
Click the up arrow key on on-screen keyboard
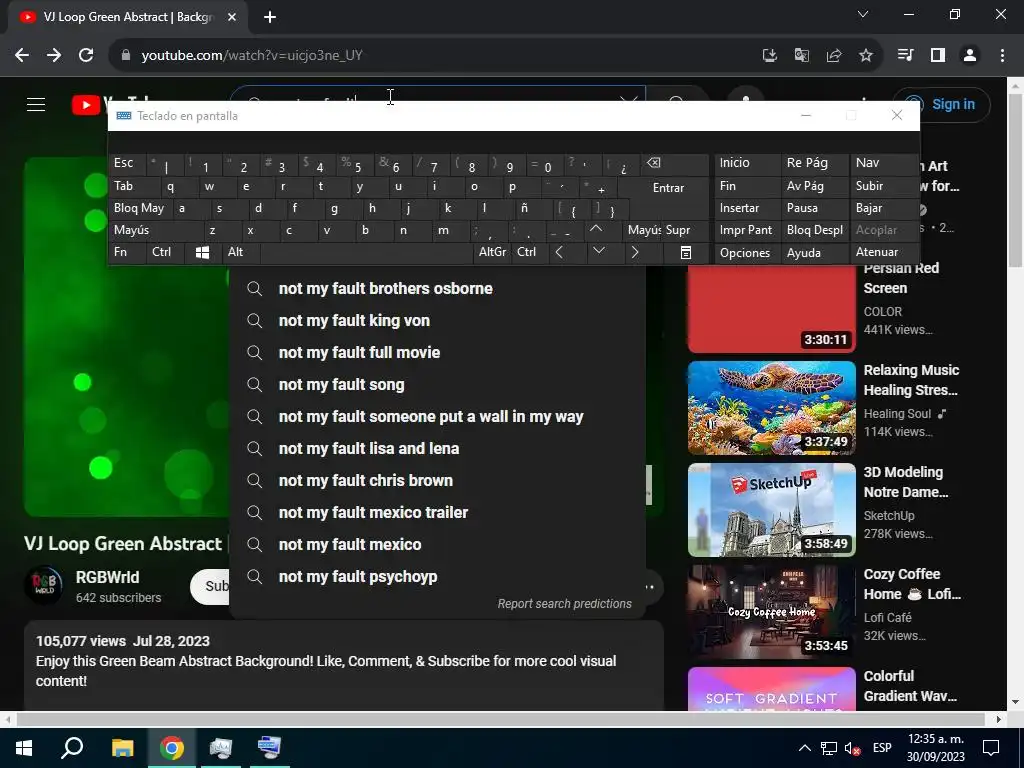(596, 229)
